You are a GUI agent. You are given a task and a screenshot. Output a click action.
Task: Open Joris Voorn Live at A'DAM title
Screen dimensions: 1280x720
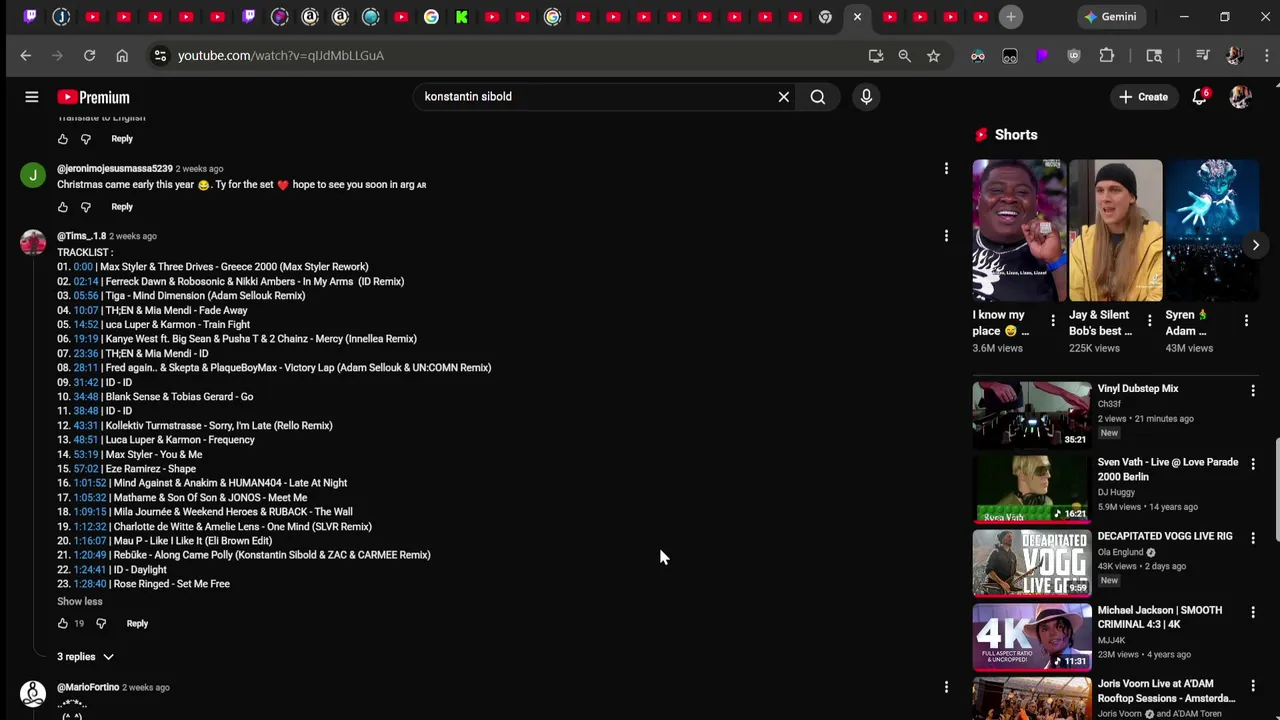pyautogui.click(x=1166, y=691)
